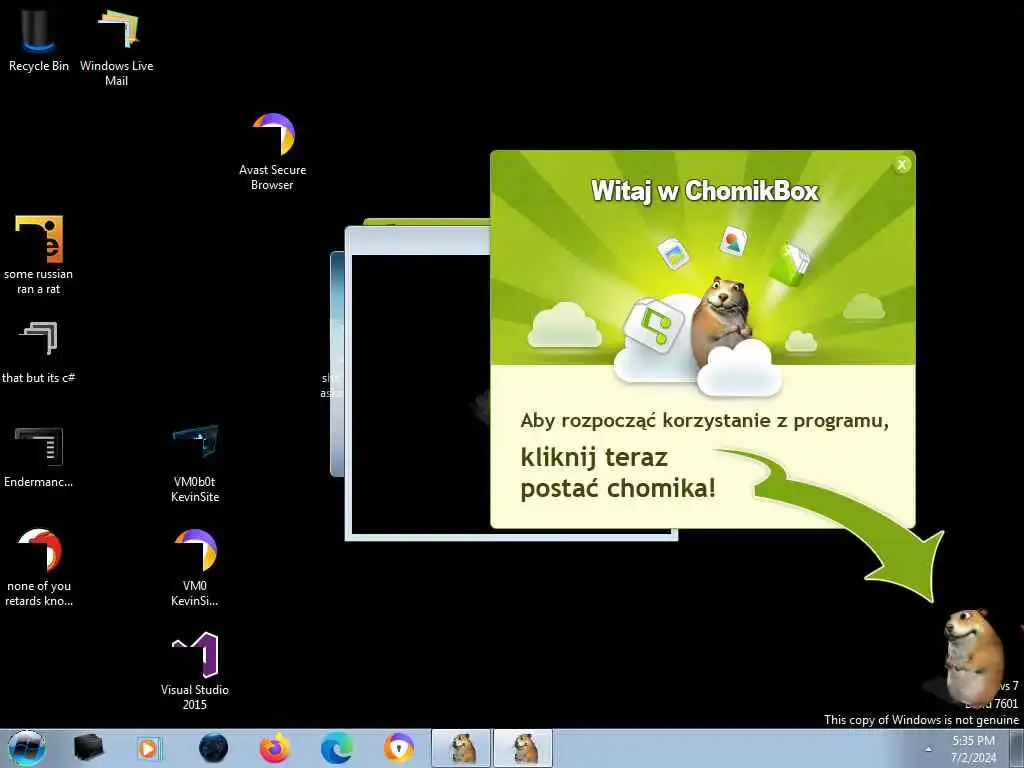Activate ChomikBox taskbar button beside Avast icon

[x=461, y=748]
